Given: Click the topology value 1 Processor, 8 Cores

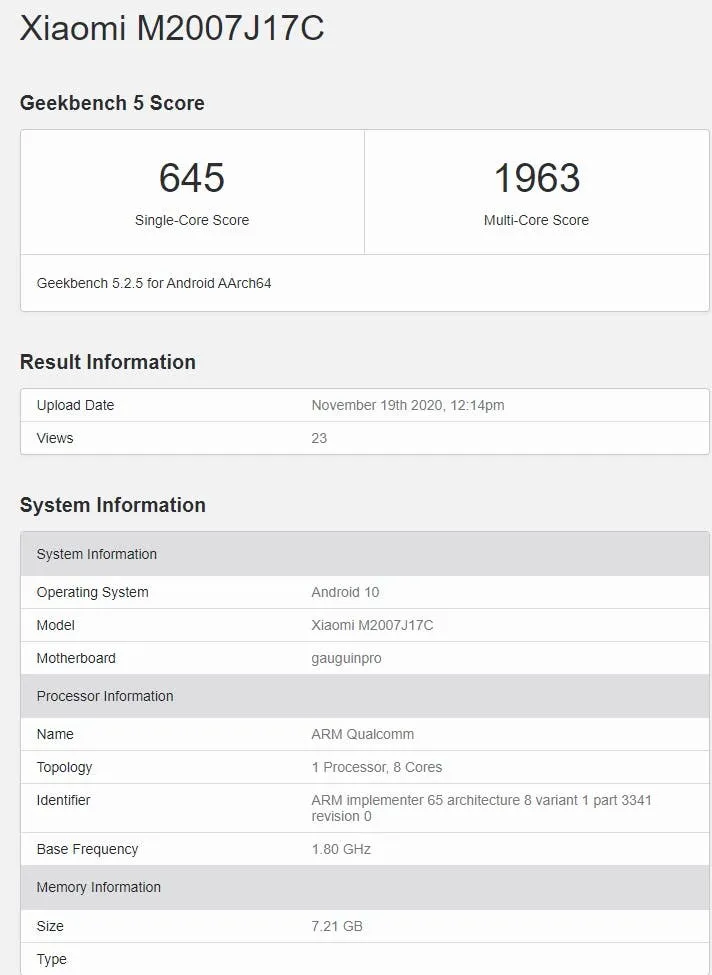Looking at the screenshot, I should (376, 767).
